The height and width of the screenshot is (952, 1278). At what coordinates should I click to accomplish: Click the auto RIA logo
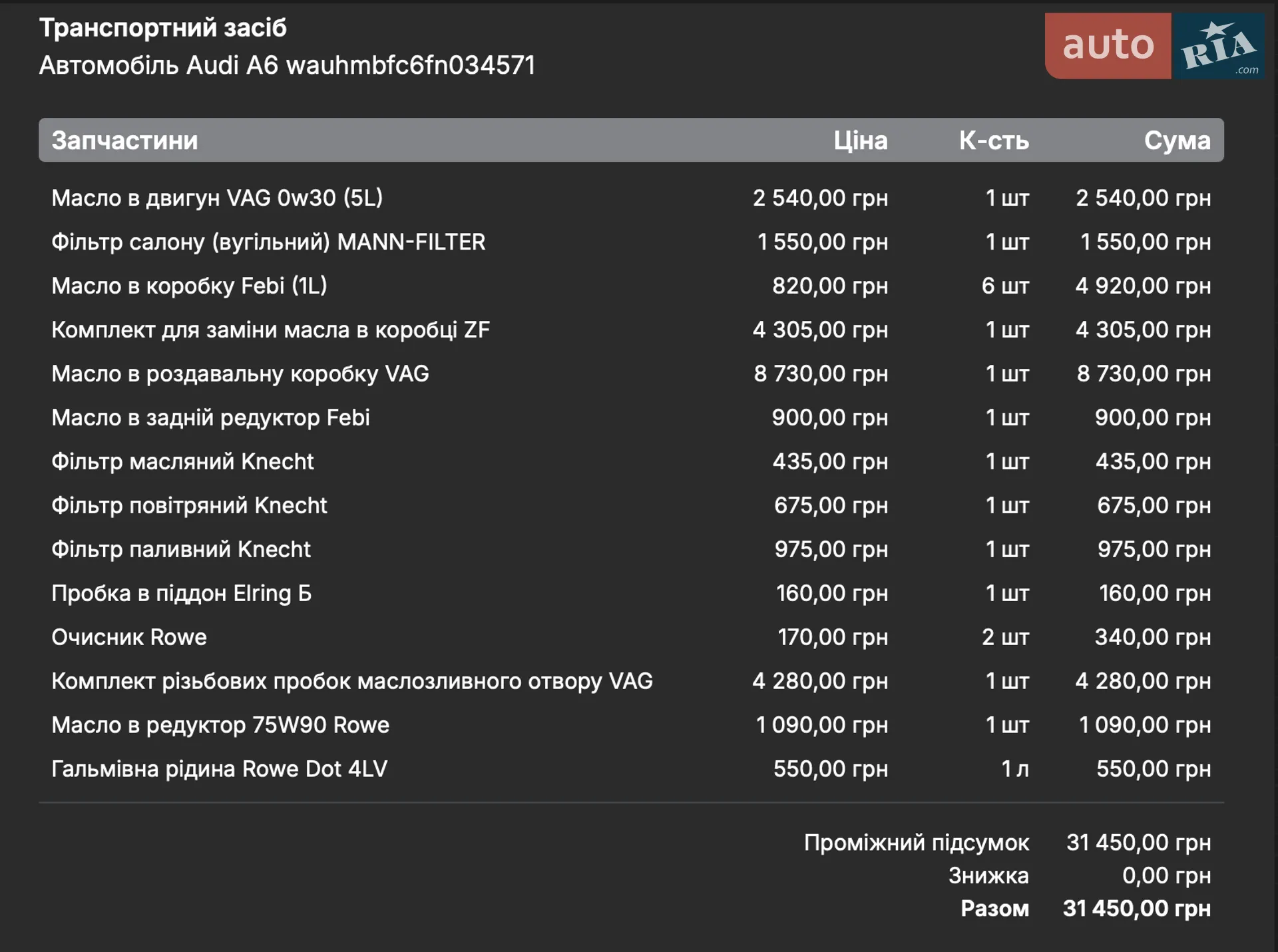click(1155, 46)
